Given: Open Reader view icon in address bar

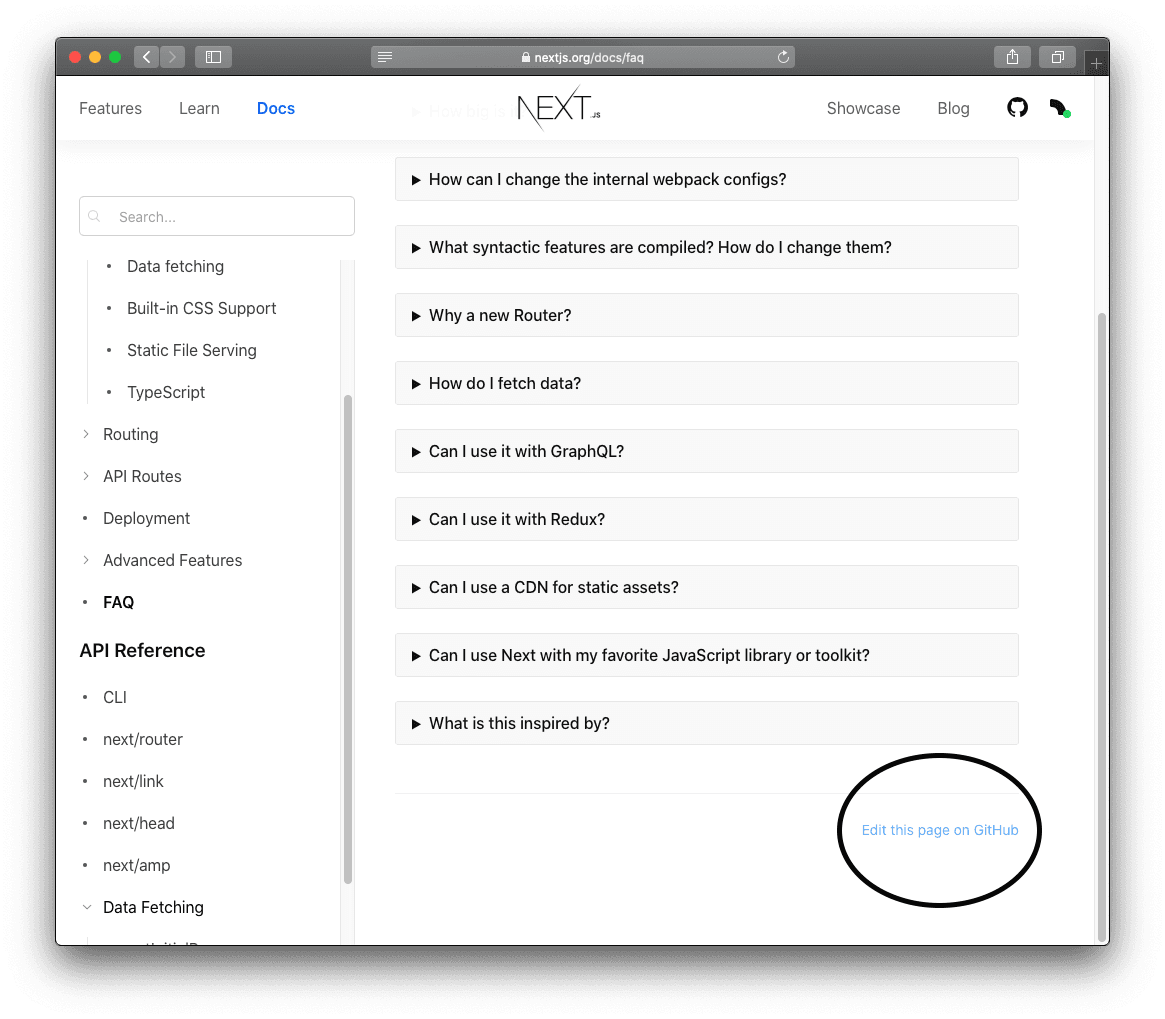Looking at the screenshot, I should pyautogui.click(x=384, y=57).
